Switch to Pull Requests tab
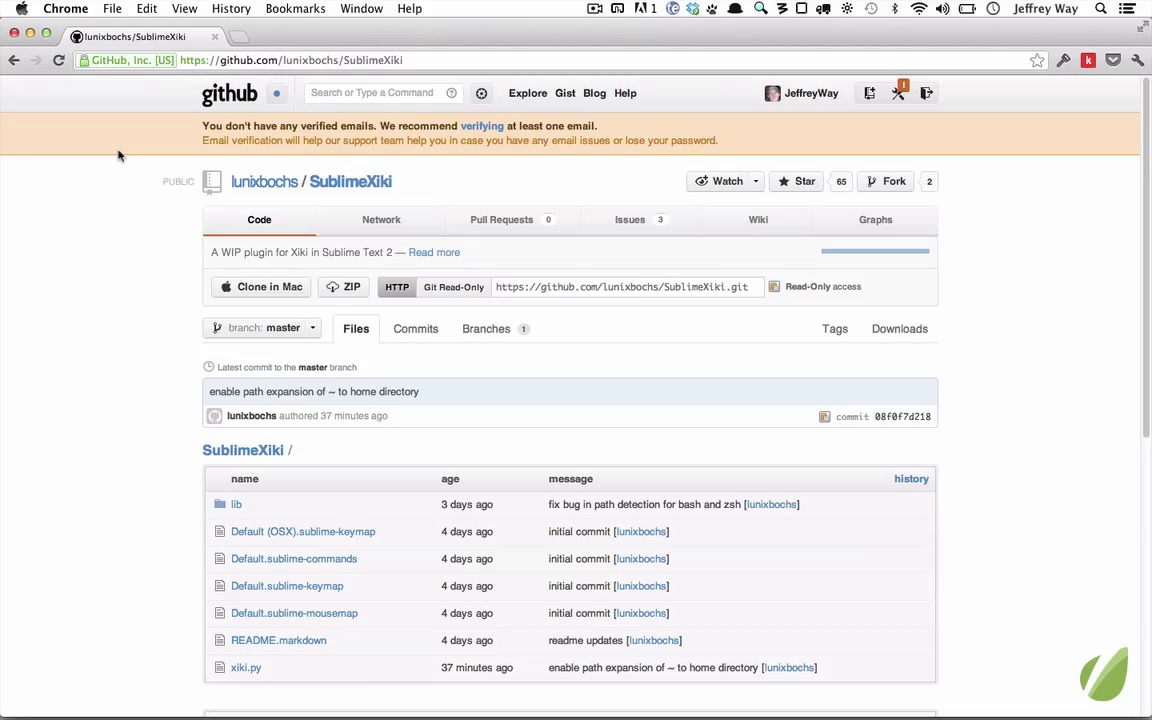Image resolution: width=1152 pixels, height=720 pixels. coord(512,220)
